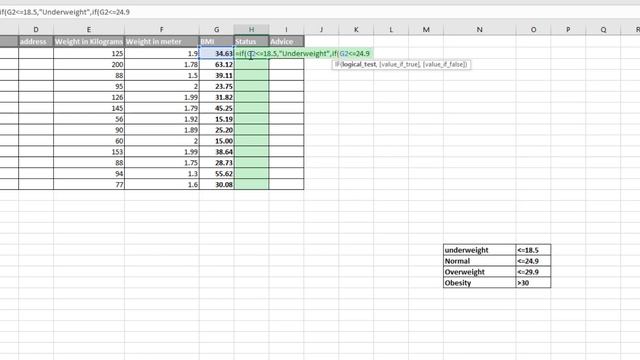Click the 'Normal' legend cell

tap(480, 261)
